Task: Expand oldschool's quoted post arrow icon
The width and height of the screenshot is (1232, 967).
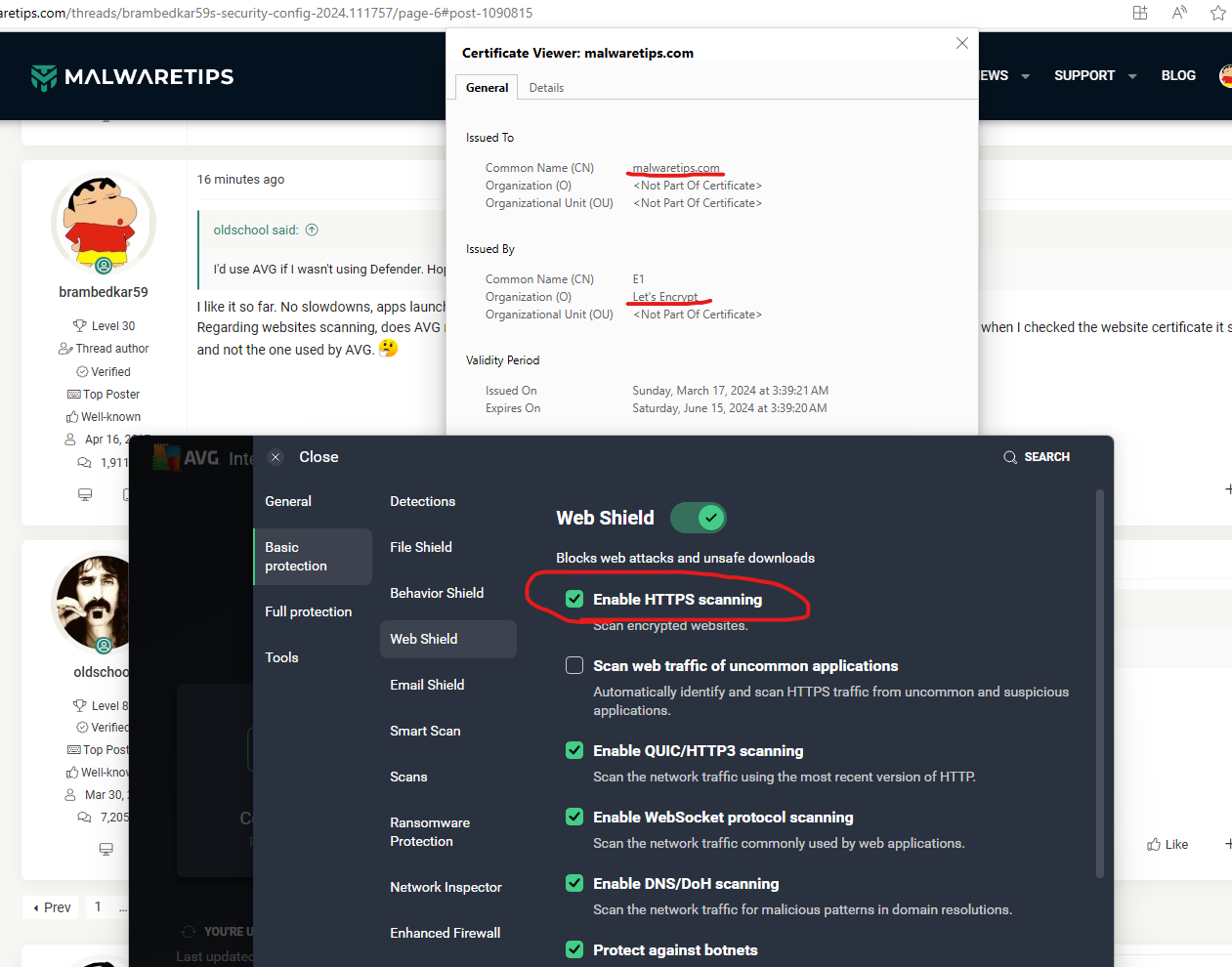Action: point(312,230)
